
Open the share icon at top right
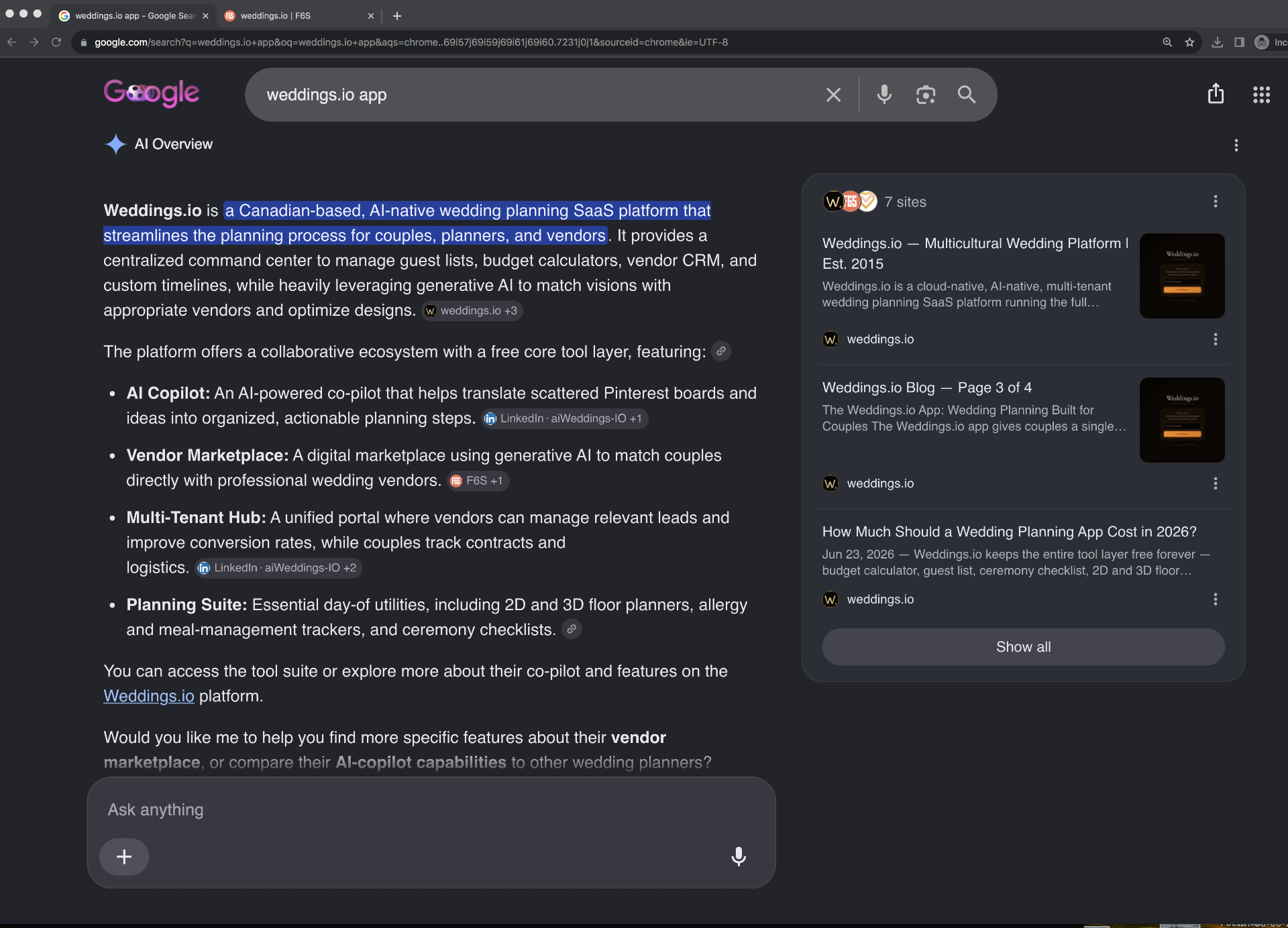[1216, 94]
